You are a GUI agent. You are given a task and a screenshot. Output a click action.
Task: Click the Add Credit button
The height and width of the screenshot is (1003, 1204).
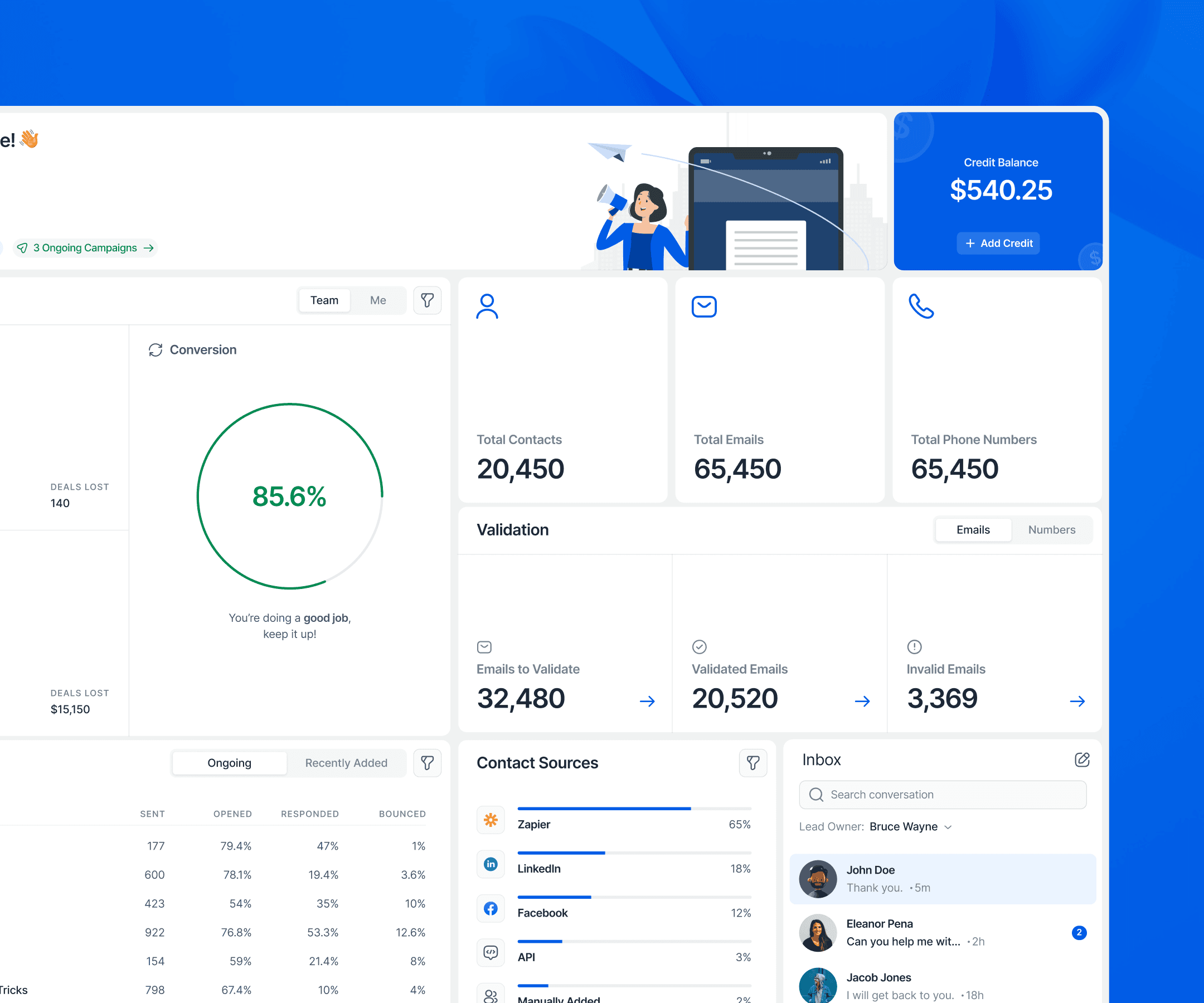(x=998, y=243)
